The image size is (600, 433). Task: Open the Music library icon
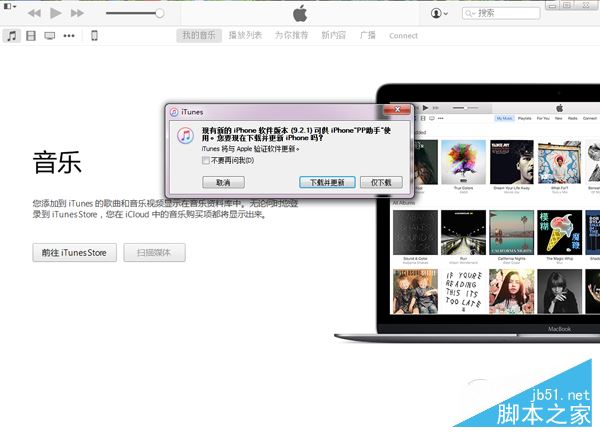click(12, 36)
